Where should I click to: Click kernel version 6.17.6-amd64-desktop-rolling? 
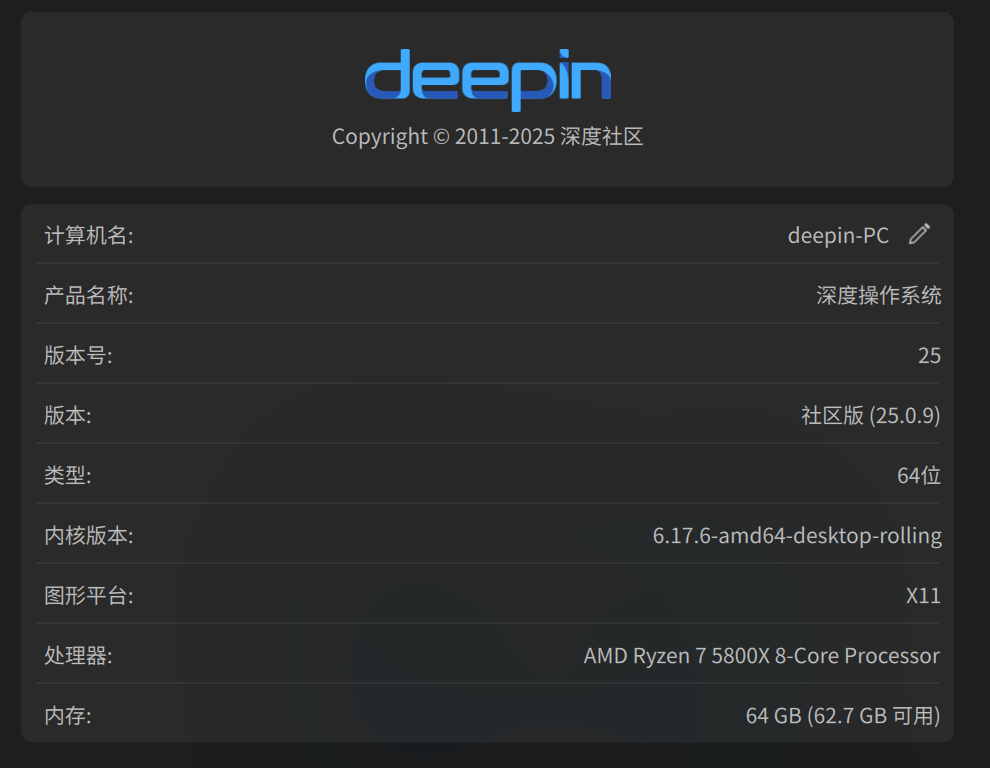(x=797, y=536)
